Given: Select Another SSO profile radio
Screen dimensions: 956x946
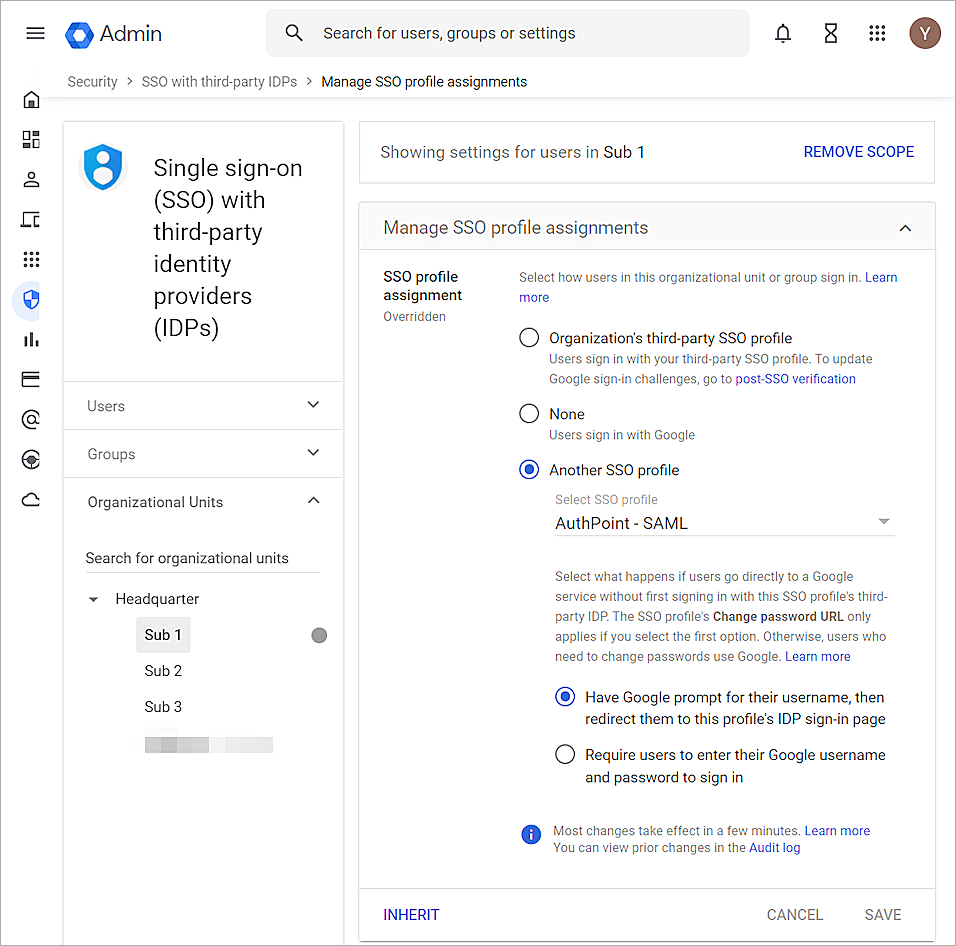Looking at the screenshot, I should pos(529,469).
